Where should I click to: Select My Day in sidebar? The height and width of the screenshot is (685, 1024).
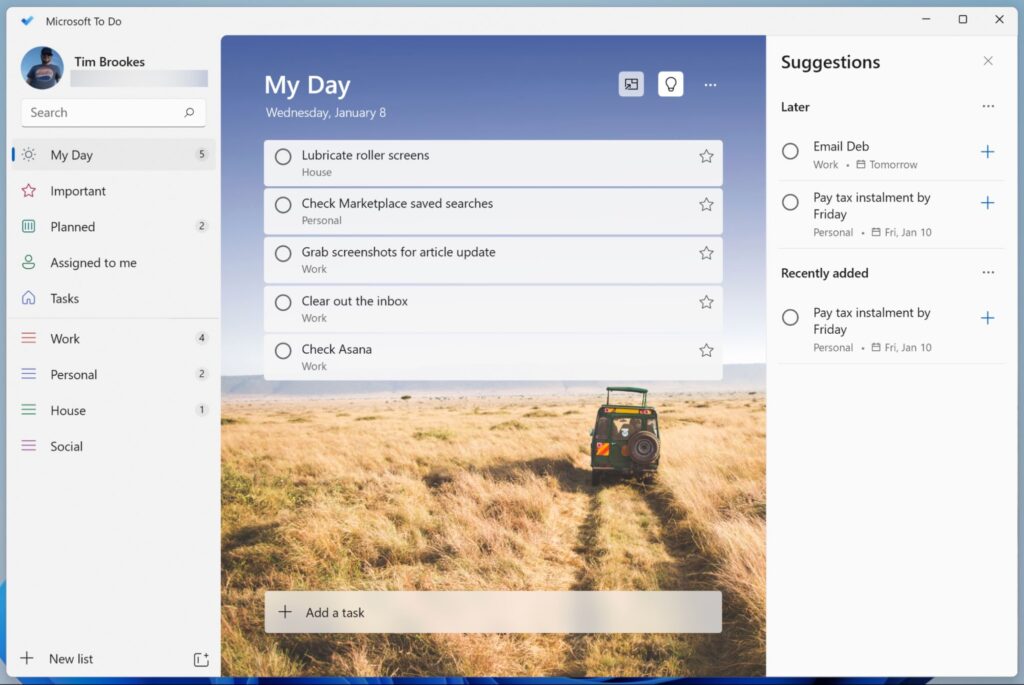114,155
